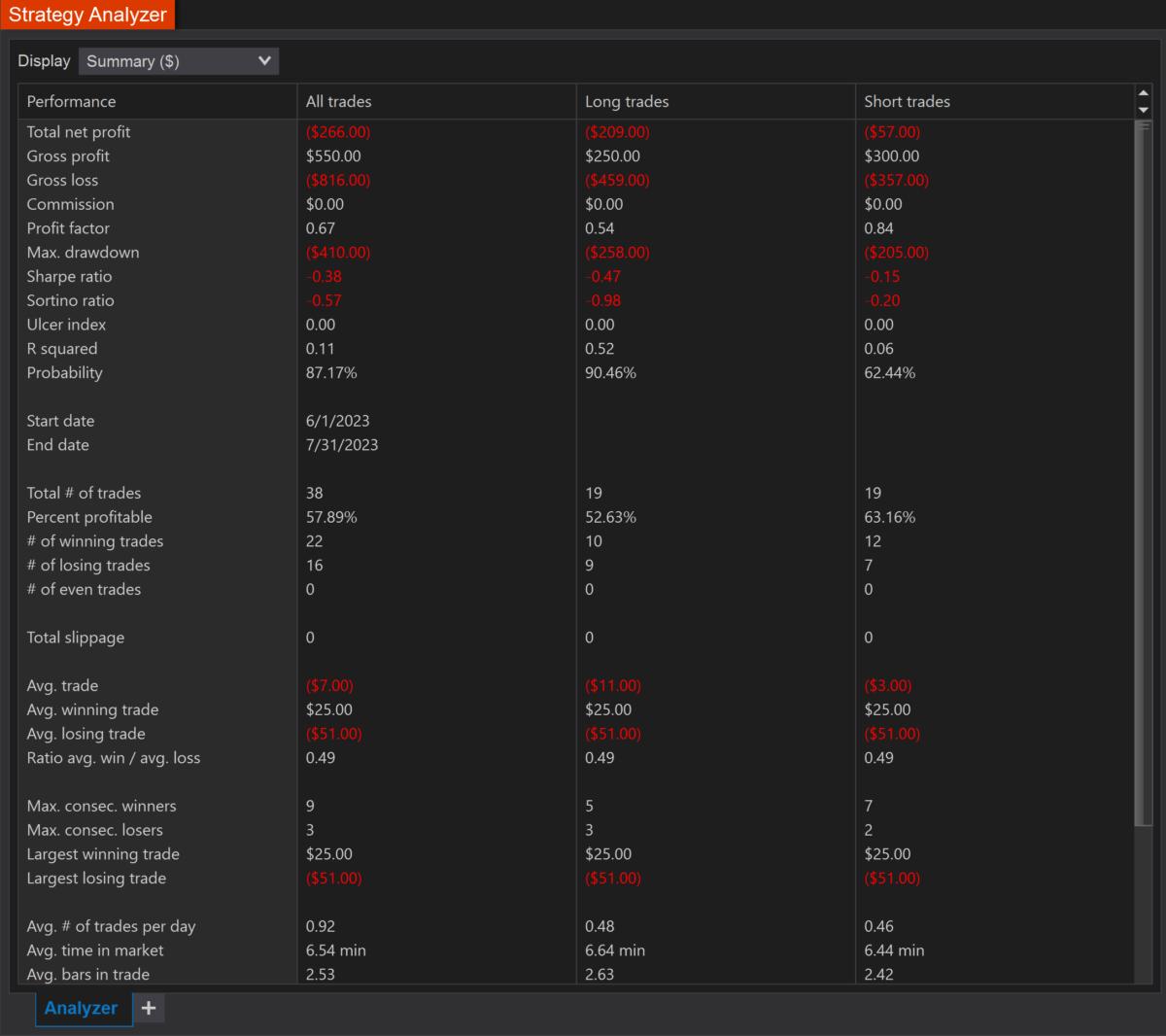Click the All trades Profit factor value 0.67
Screen dimensions: 1166x1036
[x=321, y=228]
